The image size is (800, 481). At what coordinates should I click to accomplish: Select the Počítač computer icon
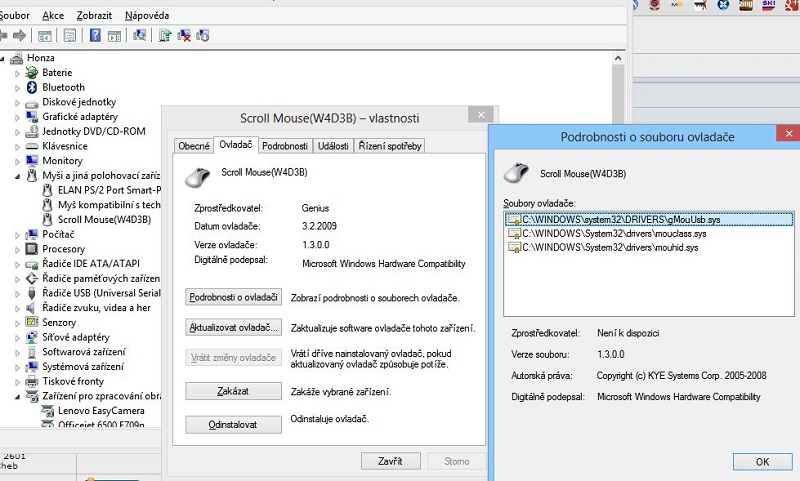click(x=32, y=235)
